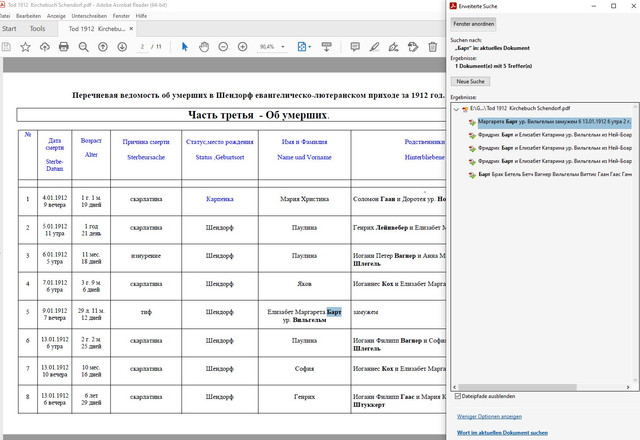Click results scrollbar right arrow
This screenshot has height=440, width=640.
(628, 387)
